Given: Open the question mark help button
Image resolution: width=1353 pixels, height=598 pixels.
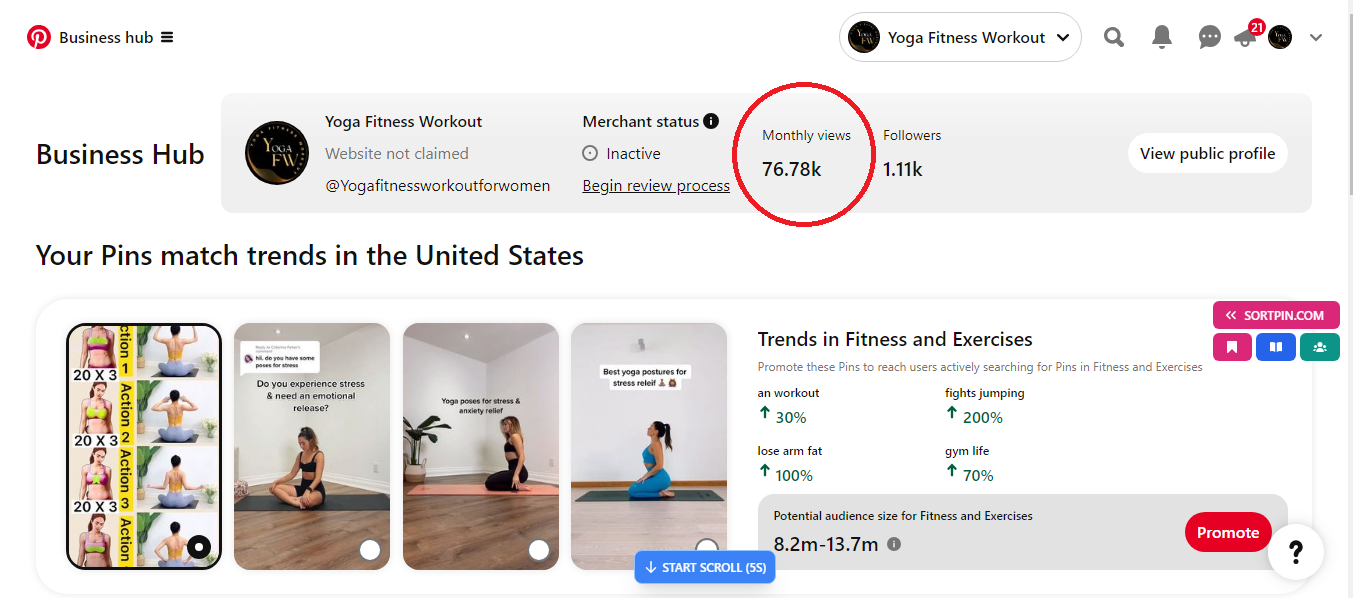Looking at the screenshot, I should click(x=1296, y=552).
